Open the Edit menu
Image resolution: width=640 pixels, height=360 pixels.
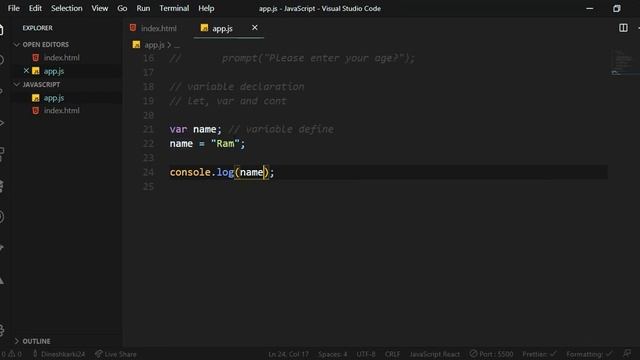coord(35,8)
